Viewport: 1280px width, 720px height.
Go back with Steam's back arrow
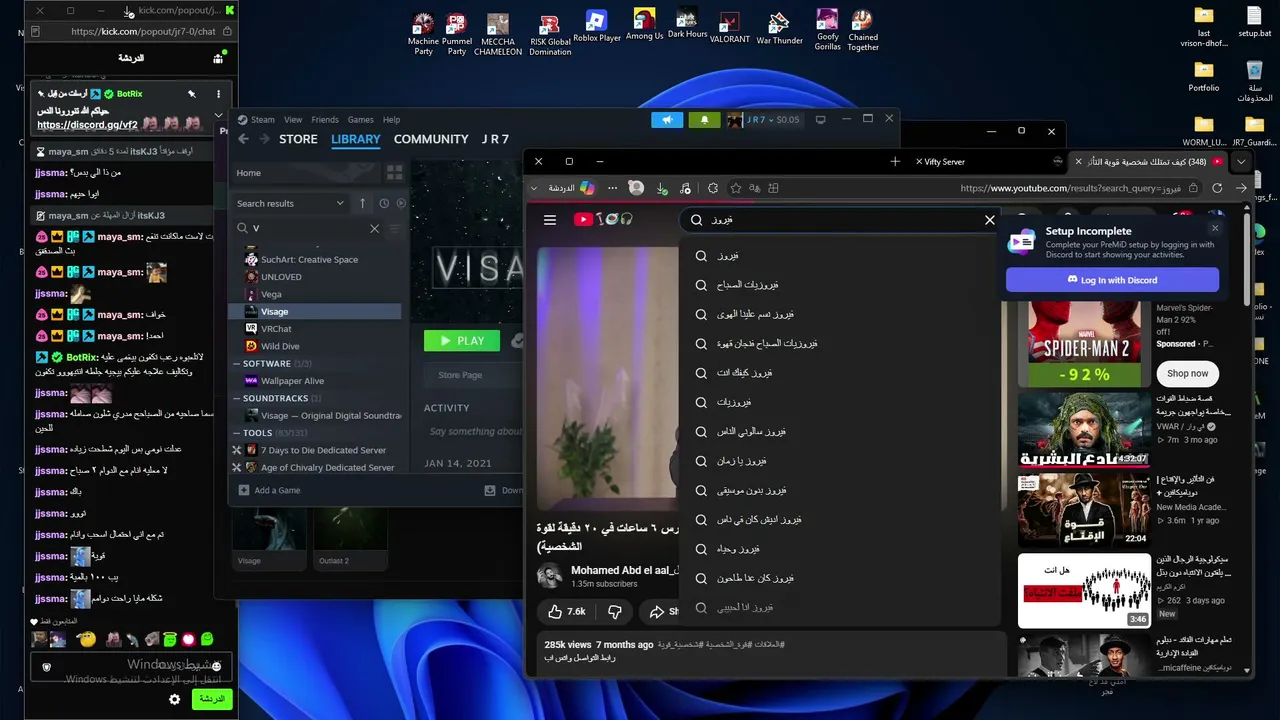point(243,139)
